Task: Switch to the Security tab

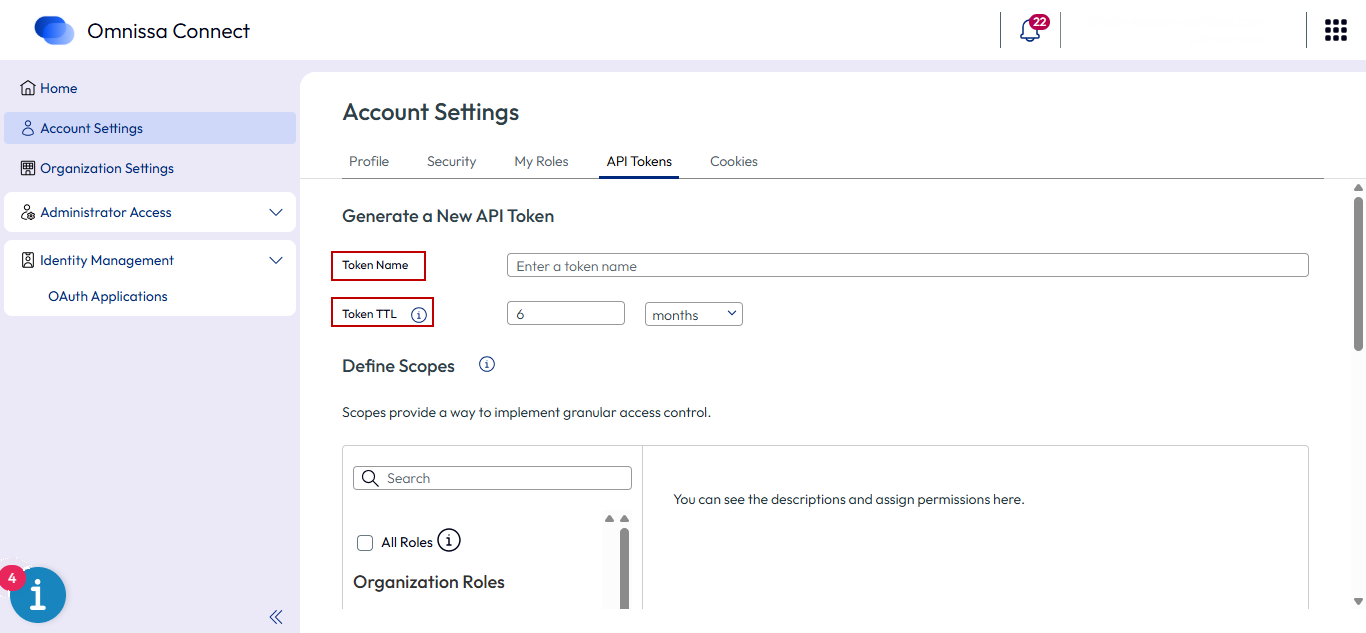Action: point(451,162)
